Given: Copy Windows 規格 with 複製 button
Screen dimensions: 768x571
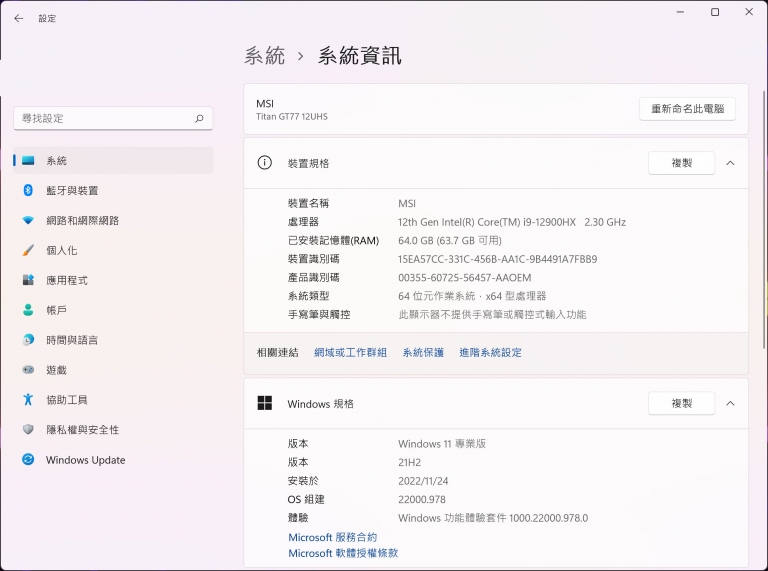Looking at the screenshot, I should 681,404.
